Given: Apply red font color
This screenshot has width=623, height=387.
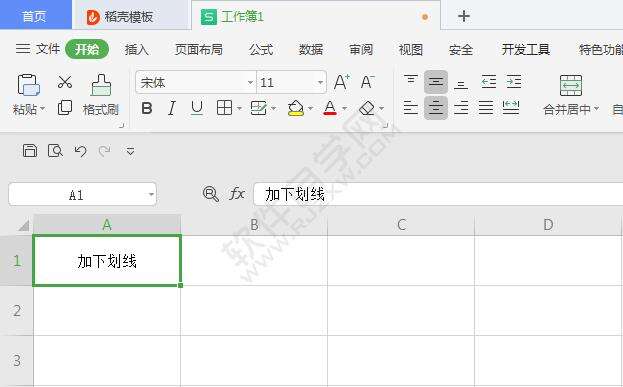Looking at the screenshot, I should coord(330,108).
